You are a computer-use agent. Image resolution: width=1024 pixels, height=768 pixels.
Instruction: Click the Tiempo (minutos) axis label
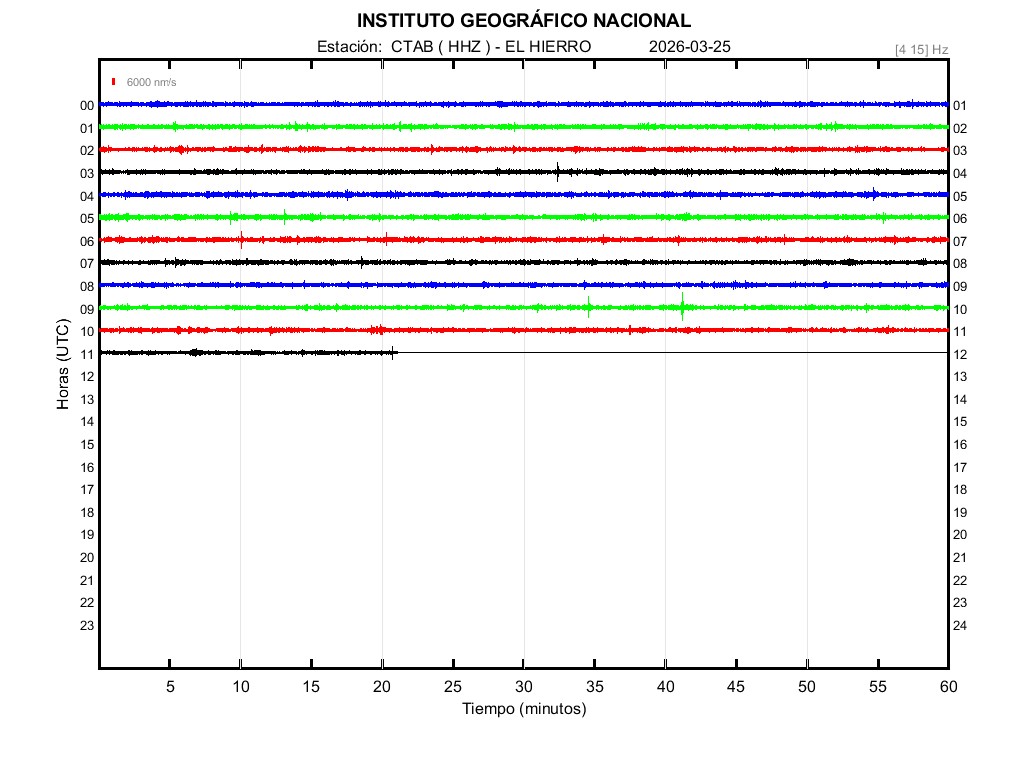(x=523, y=709)
